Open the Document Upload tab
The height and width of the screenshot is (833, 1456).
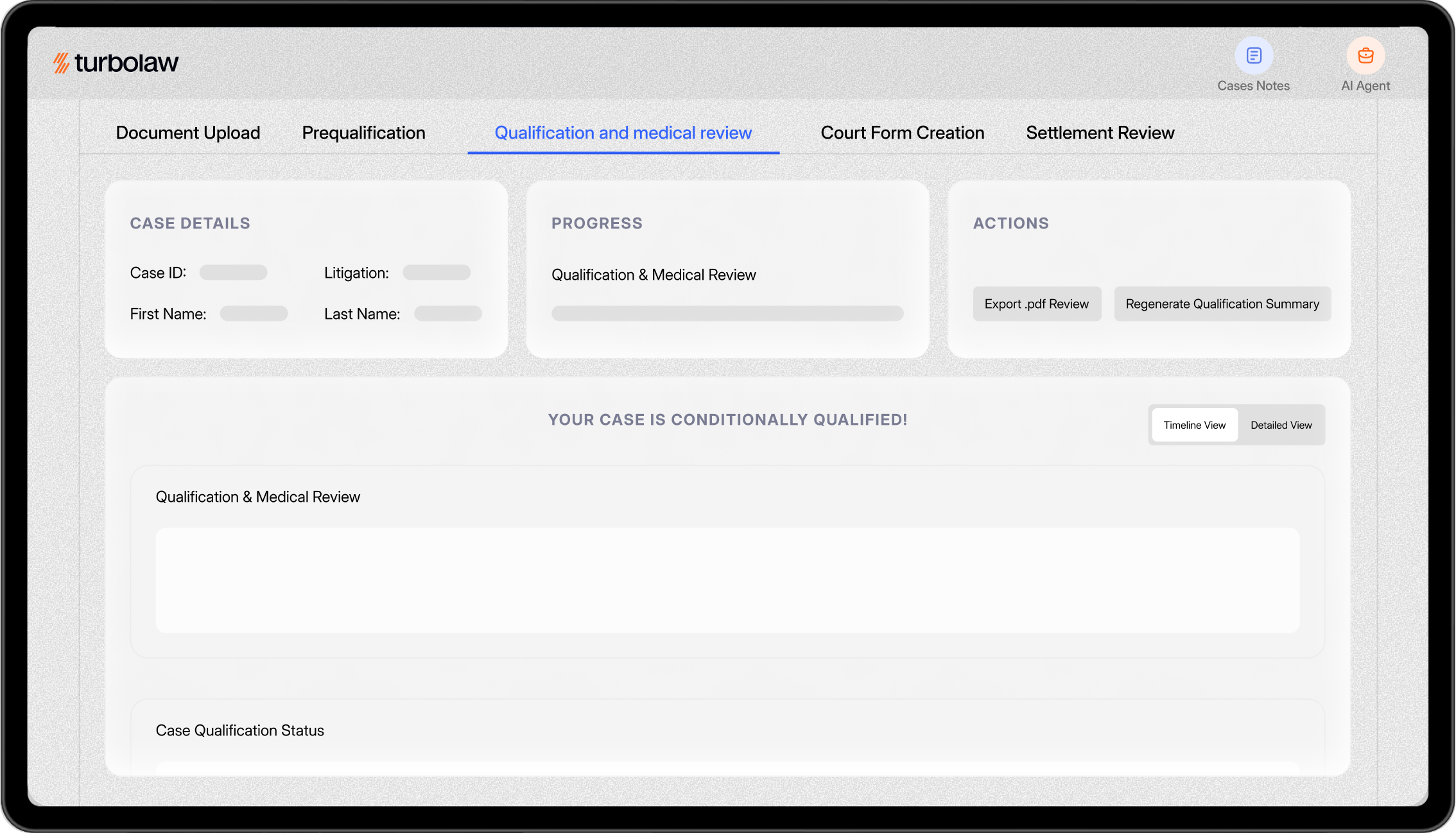click(x=188, y=133)
